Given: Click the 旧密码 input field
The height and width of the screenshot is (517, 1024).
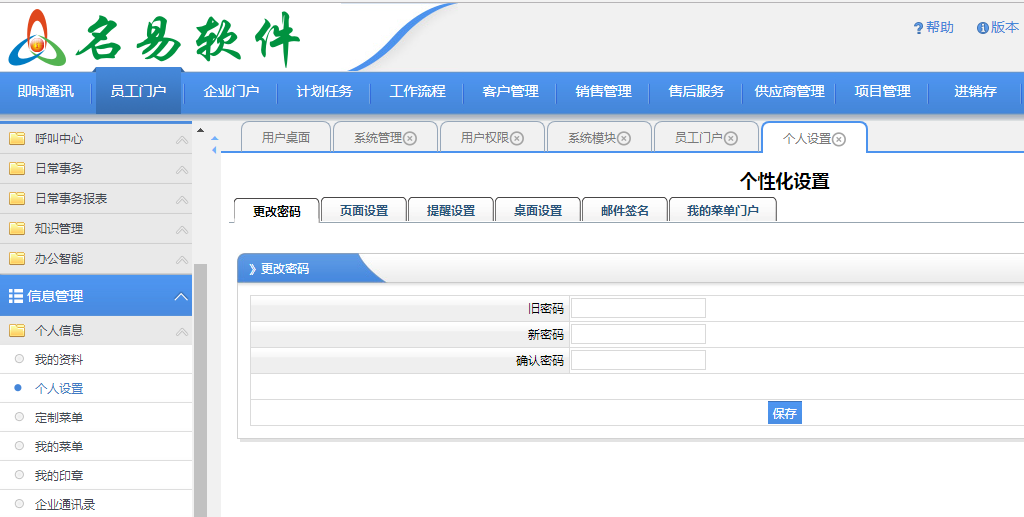Looking at the screenshot, I should pos(638,308).
